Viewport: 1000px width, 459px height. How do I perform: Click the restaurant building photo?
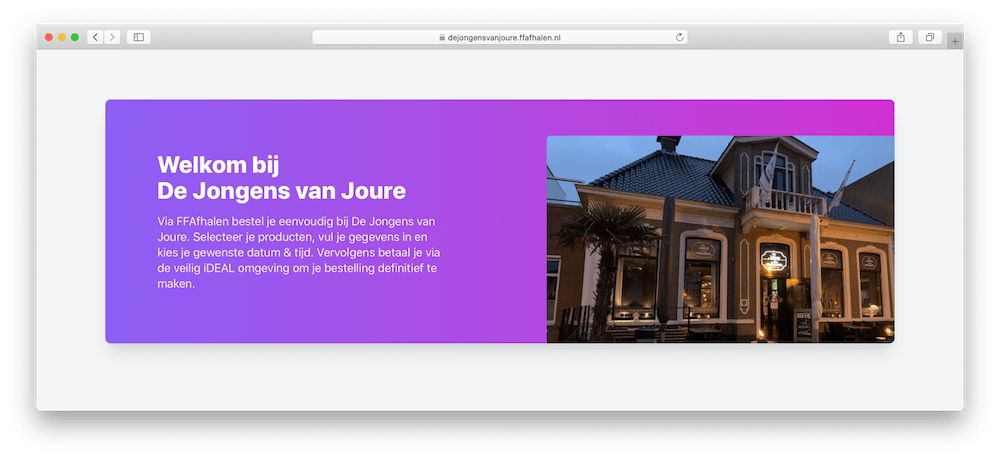pos(721,239)
